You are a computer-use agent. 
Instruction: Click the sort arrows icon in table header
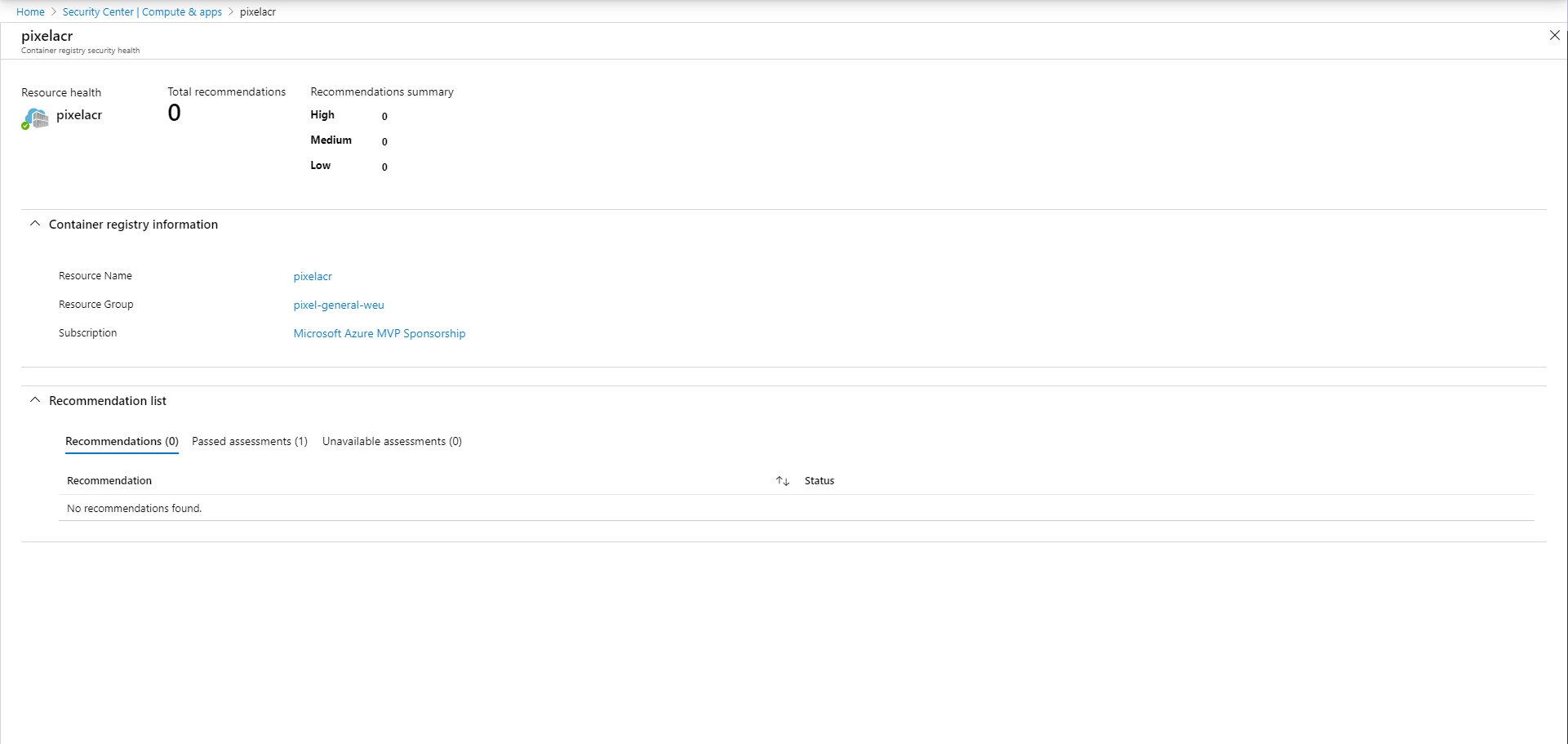pos(782,481)
